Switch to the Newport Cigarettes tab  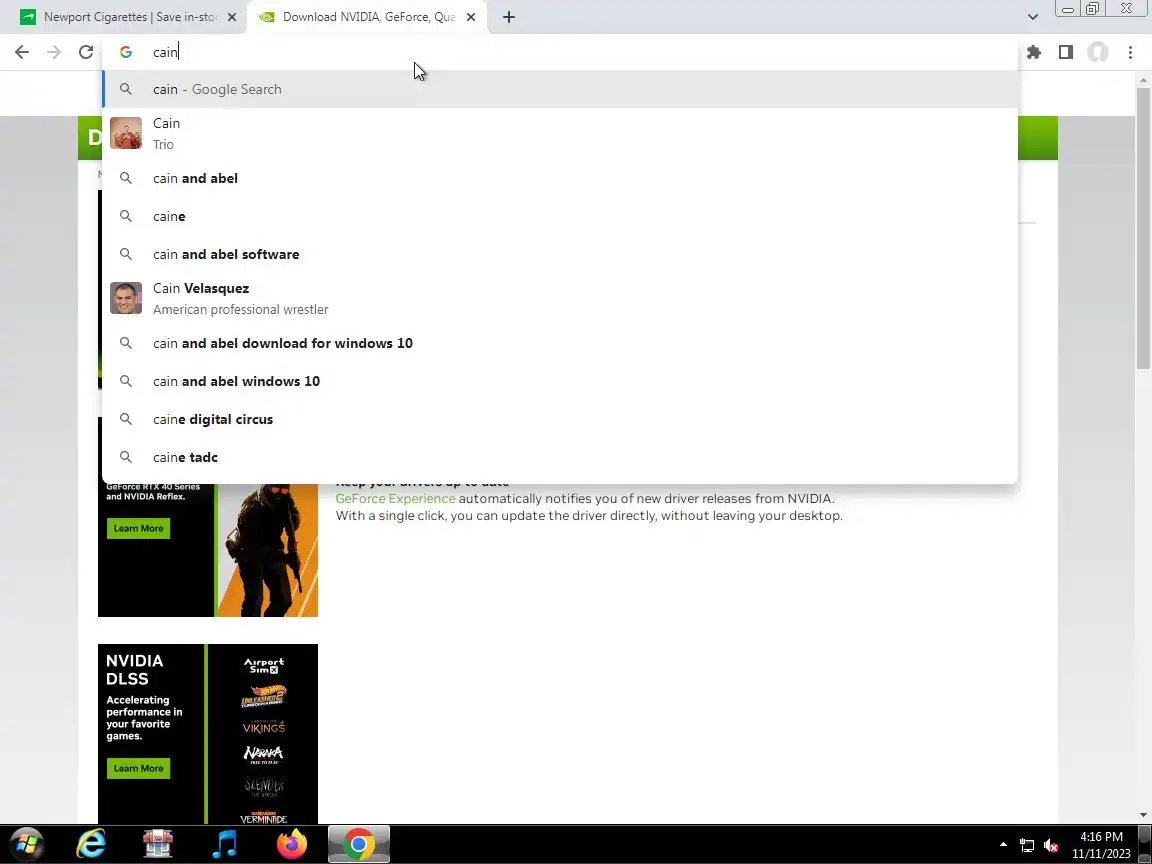[125, 17]
